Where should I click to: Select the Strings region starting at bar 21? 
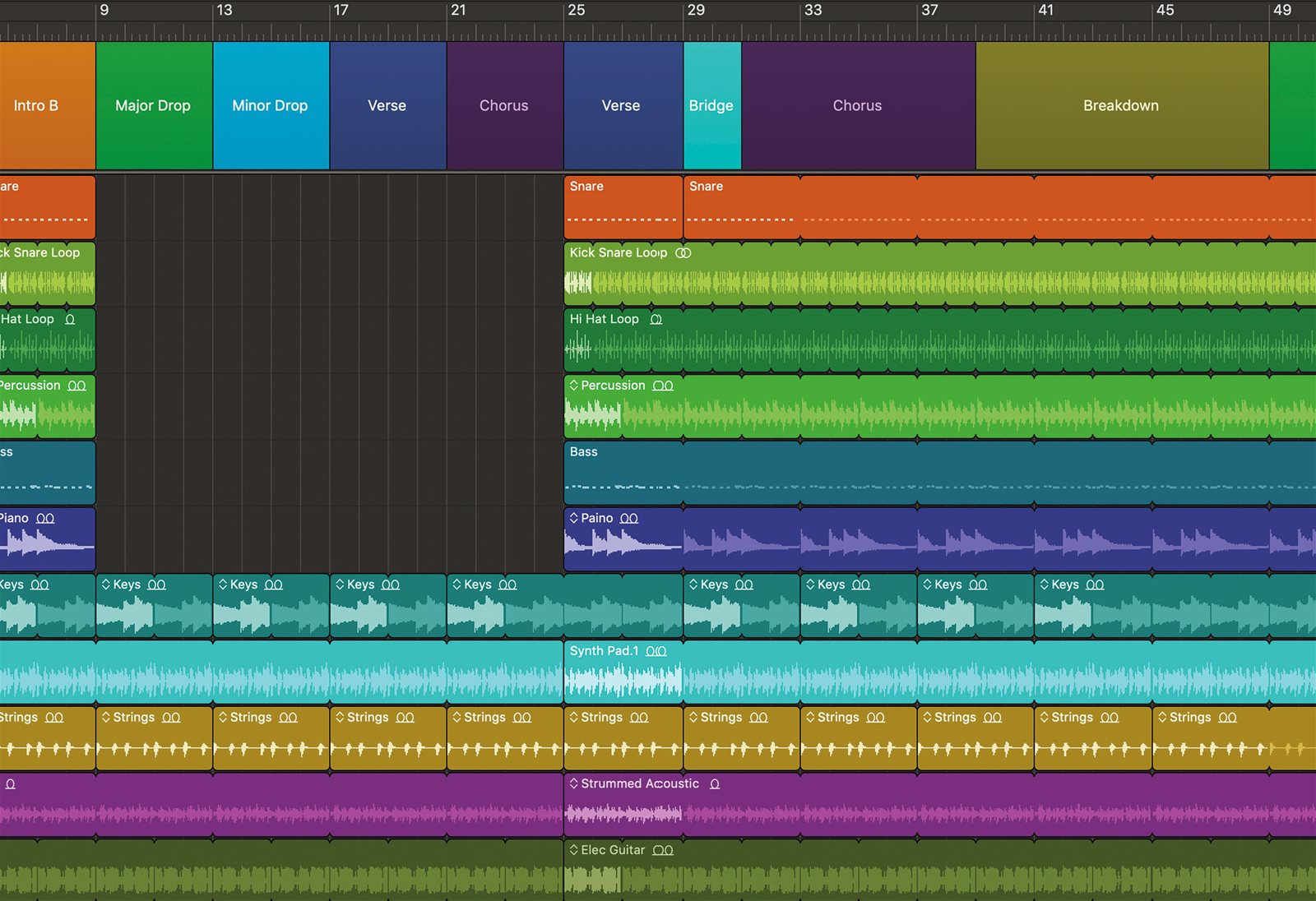pos(505,738)
